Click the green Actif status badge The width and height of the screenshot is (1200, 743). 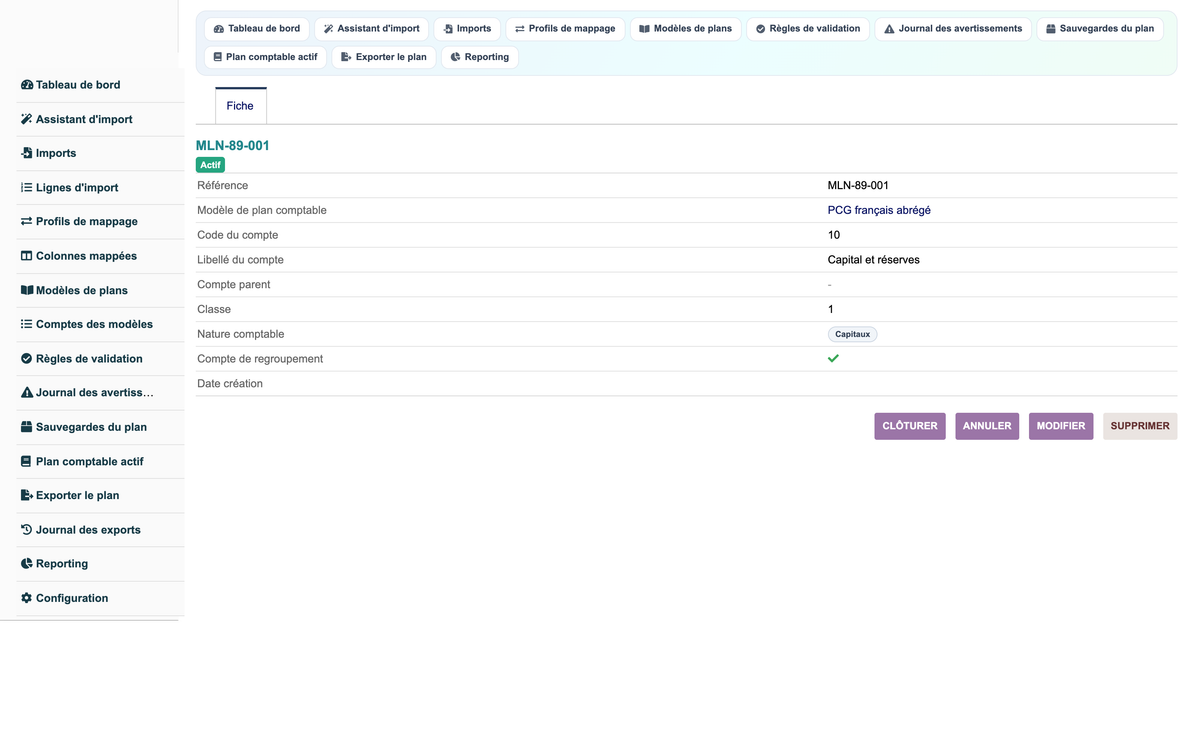(210, 165)
